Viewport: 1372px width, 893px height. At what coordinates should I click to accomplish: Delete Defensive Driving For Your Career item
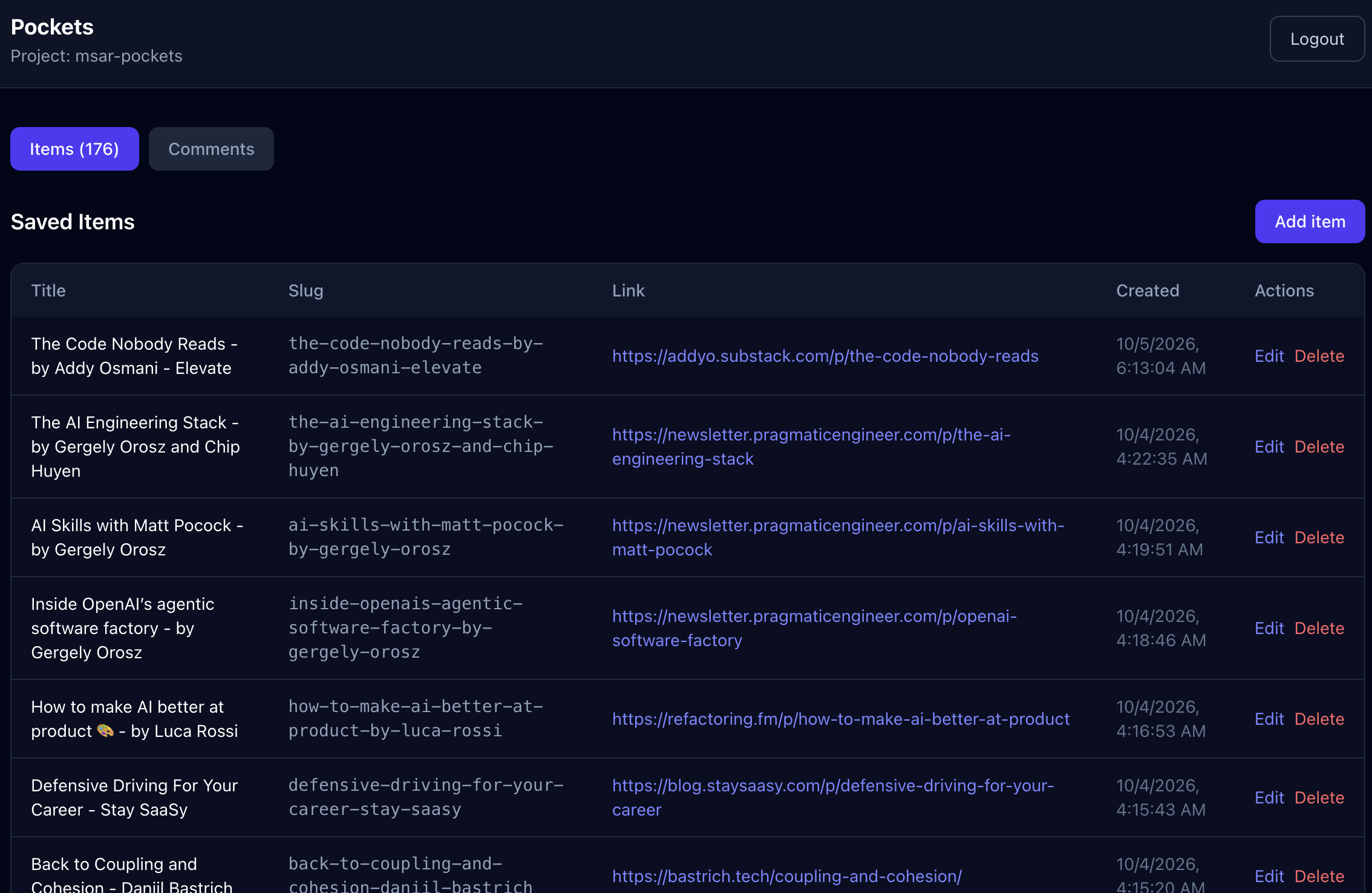coord(1319,797)
